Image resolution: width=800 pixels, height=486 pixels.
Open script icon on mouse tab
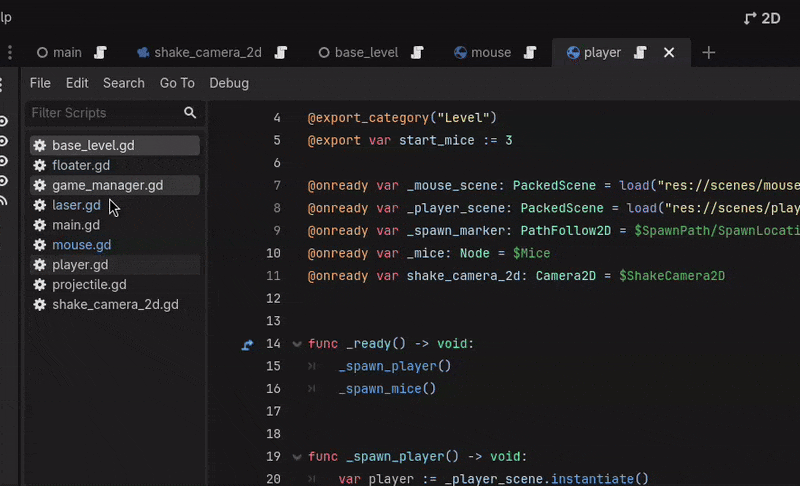531,53
